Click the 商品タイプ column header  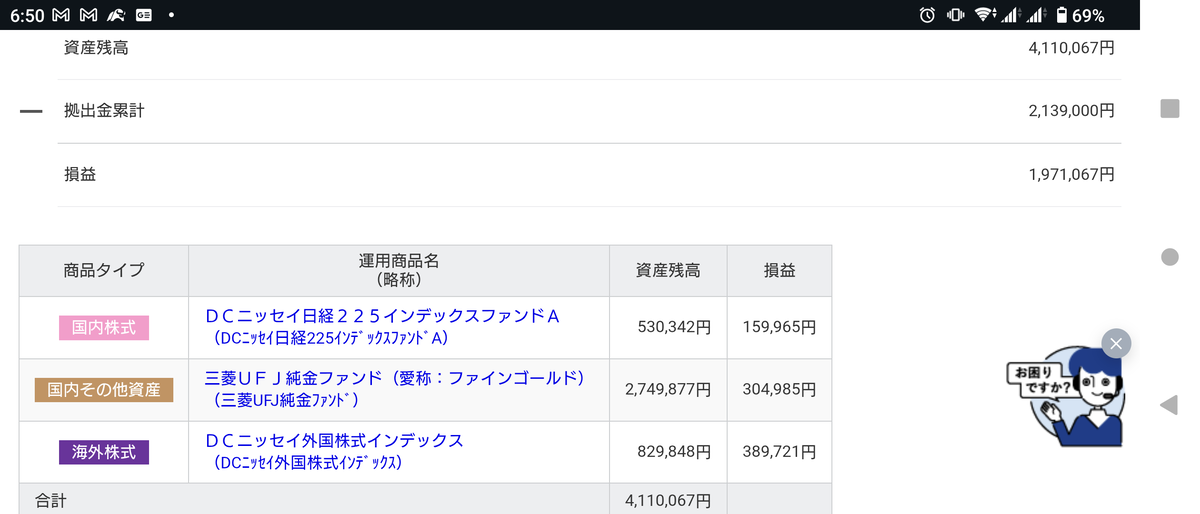coord(104,270)
